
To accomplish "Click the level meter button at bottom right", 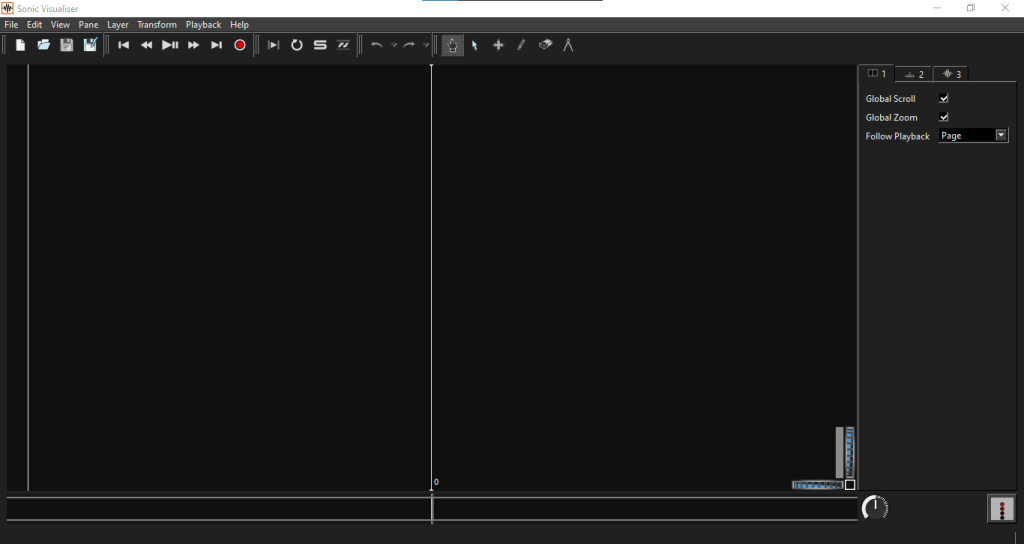I will tap(1001, 509).
